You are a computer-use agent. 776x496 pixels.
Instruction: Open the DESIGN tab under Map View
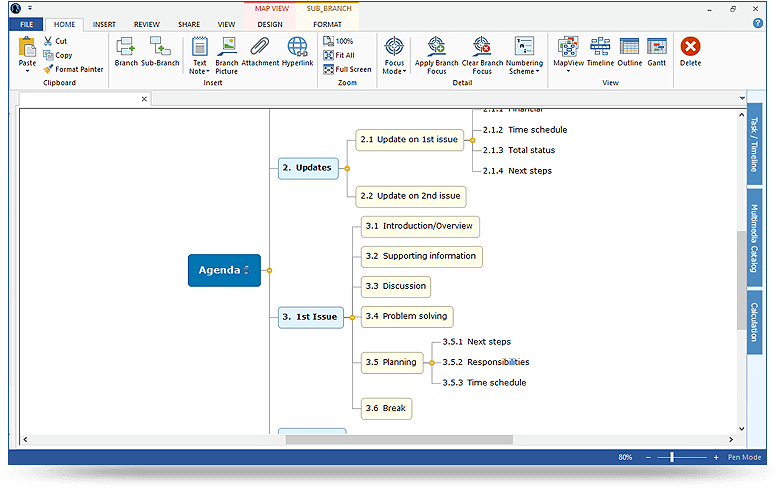coord(270,24)
